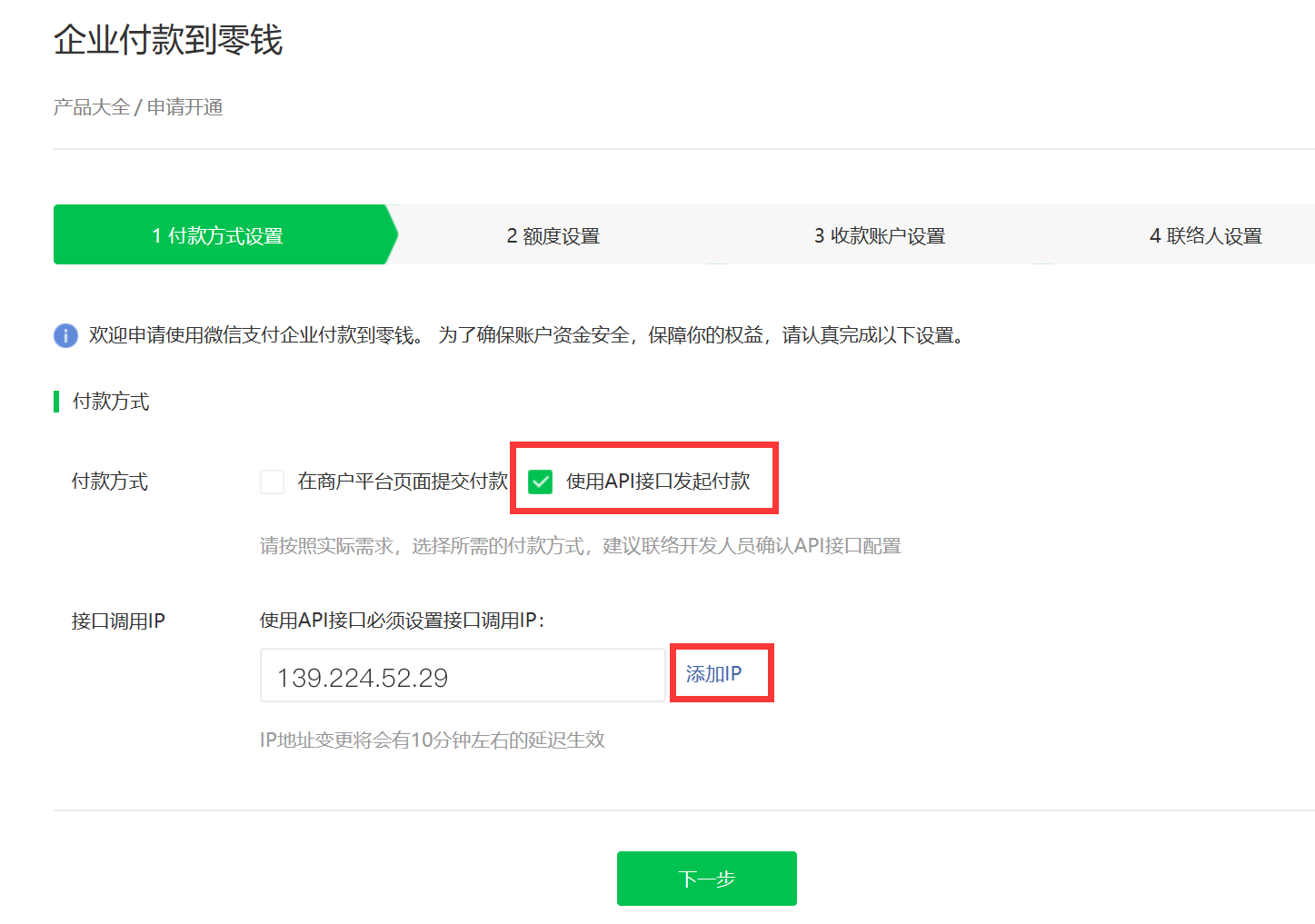Enable the 在商户平台页面提交付款 checkbox
Screen dimensions: 1315x924
[272, 482]
